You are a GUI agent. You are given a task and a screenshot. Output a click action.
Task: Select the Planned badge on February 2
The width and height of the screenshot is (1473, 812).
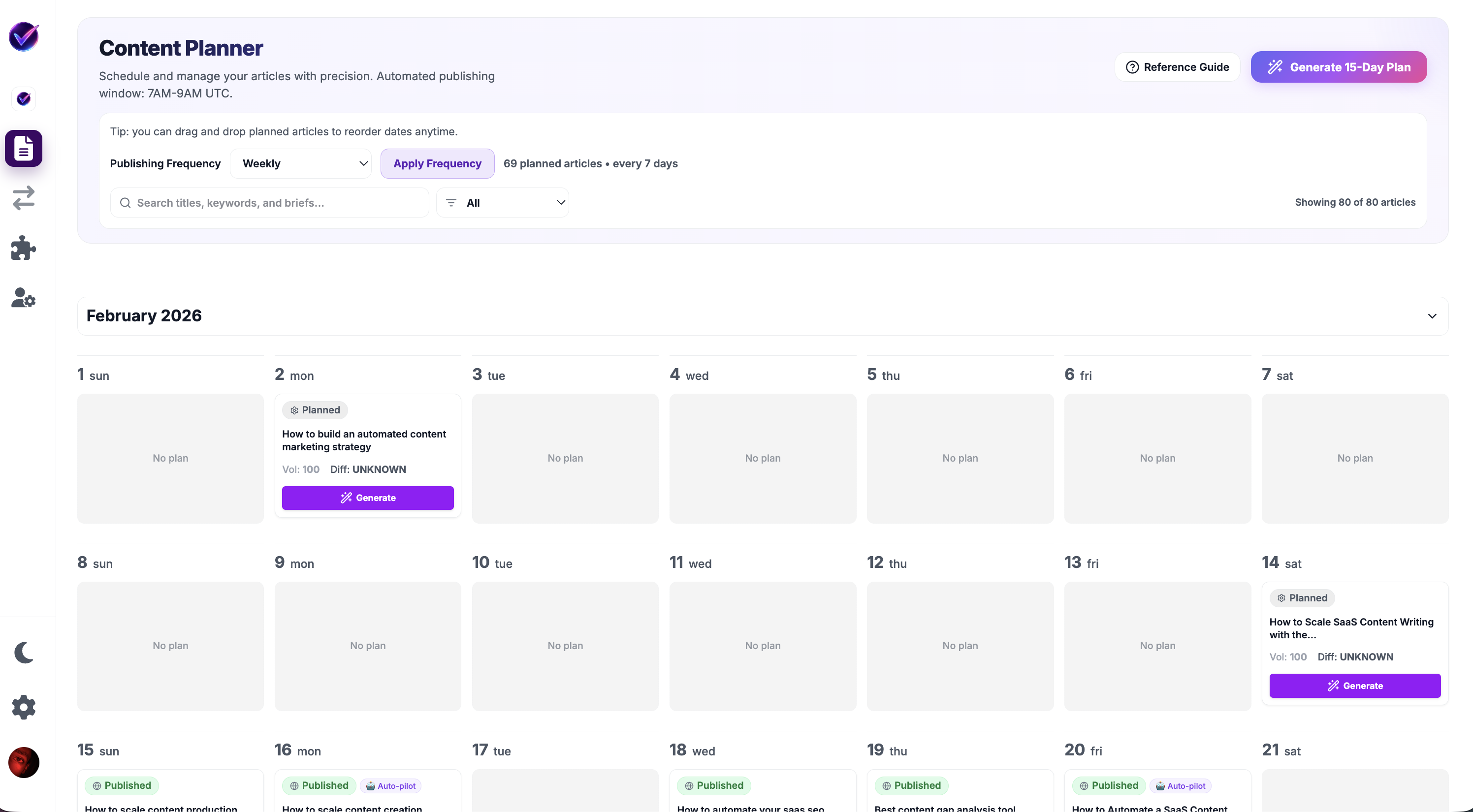315,410
